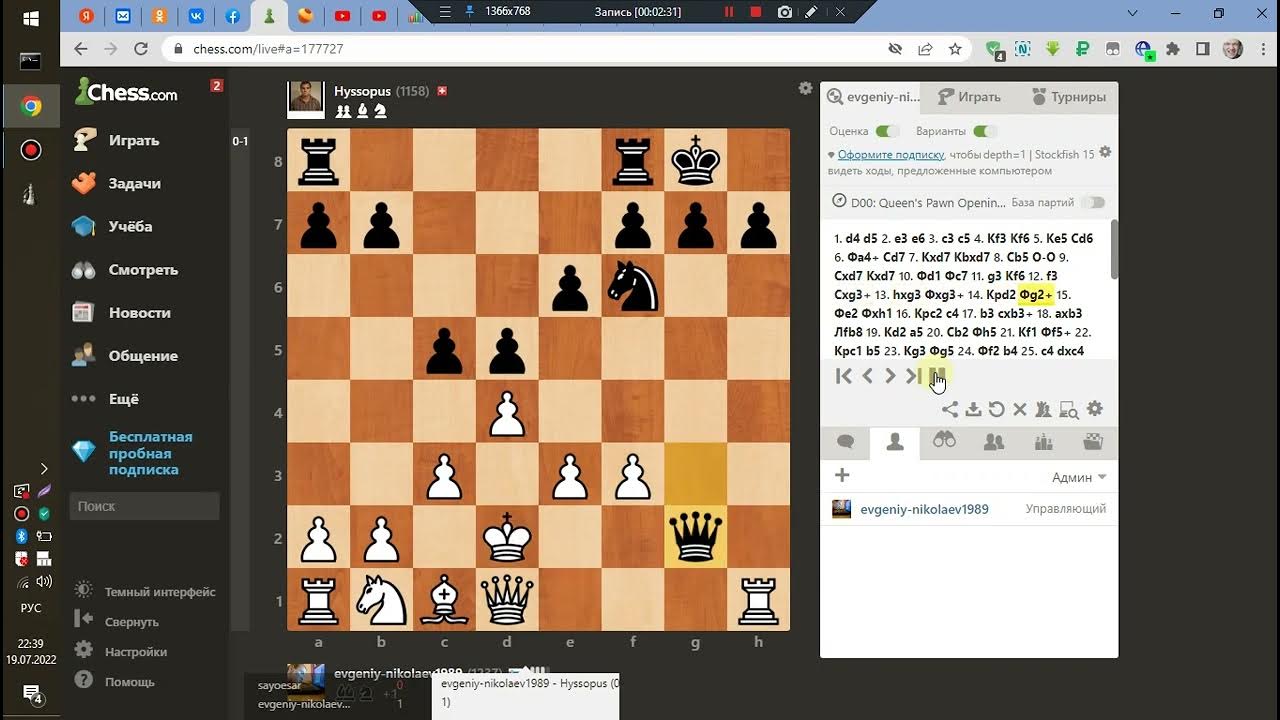Select the evgeniy-ni... game tab
Screen dimensions: 1280x720
872,97
